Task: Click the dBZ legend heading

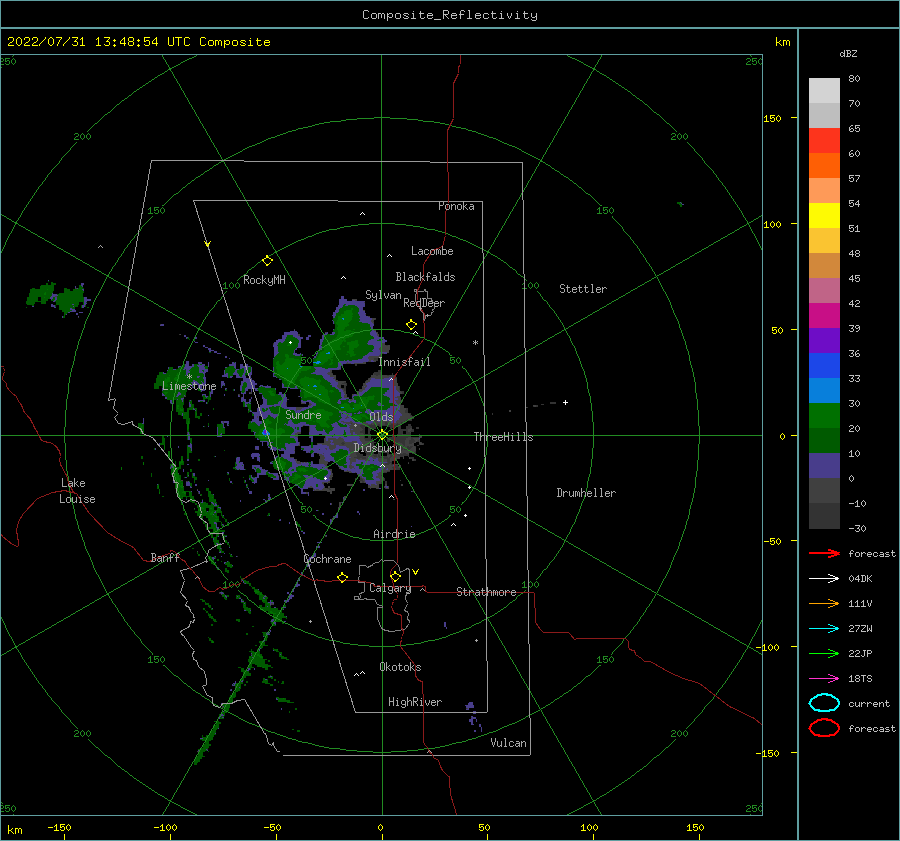Action: click(848, 54)
